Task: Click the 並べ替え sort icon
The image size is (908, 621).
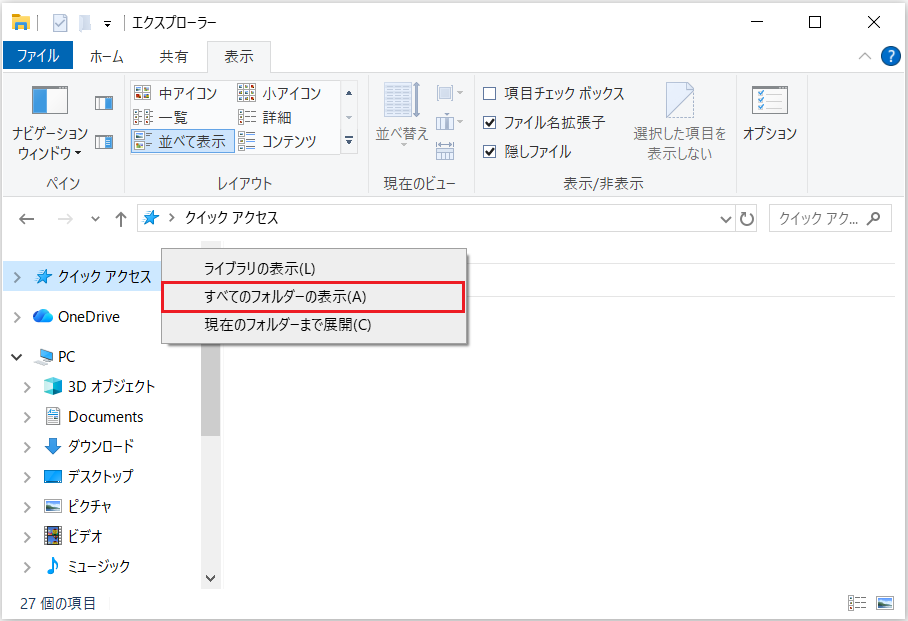Action: tap(402, 110)
